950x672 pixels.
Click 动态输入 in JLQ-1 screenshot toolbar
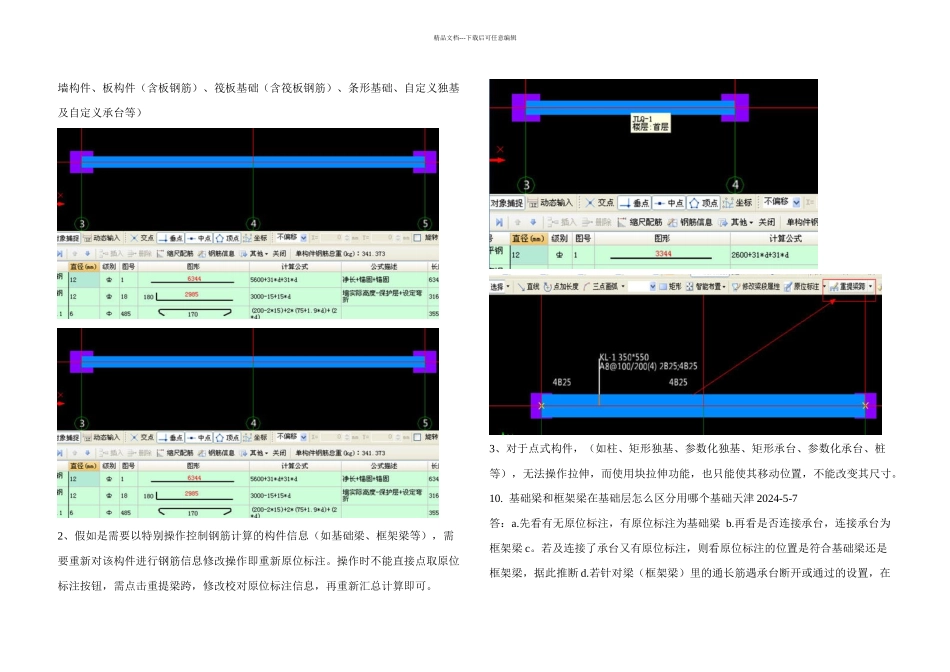coord(550,202)
